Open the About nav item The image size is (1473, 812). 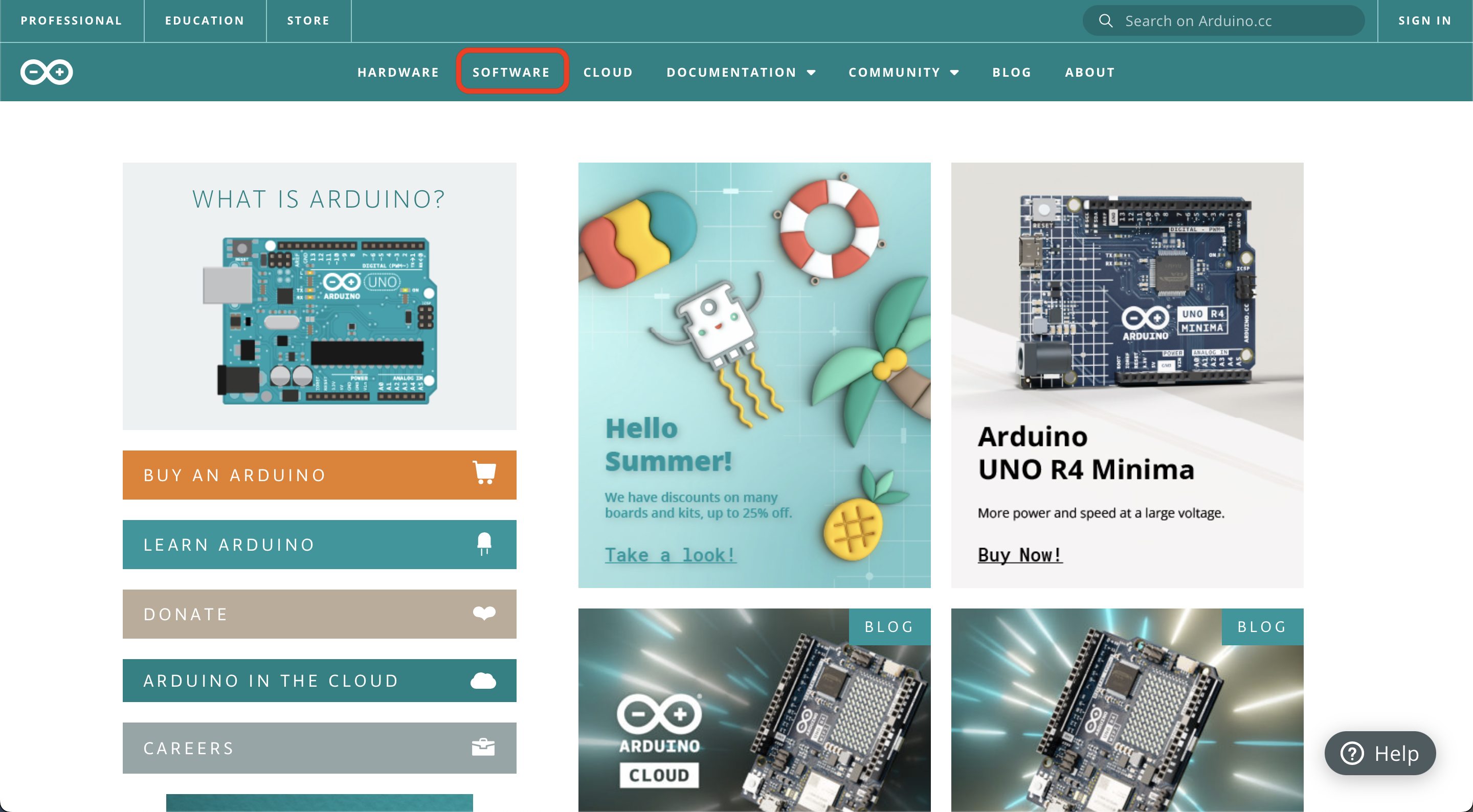1090,72
